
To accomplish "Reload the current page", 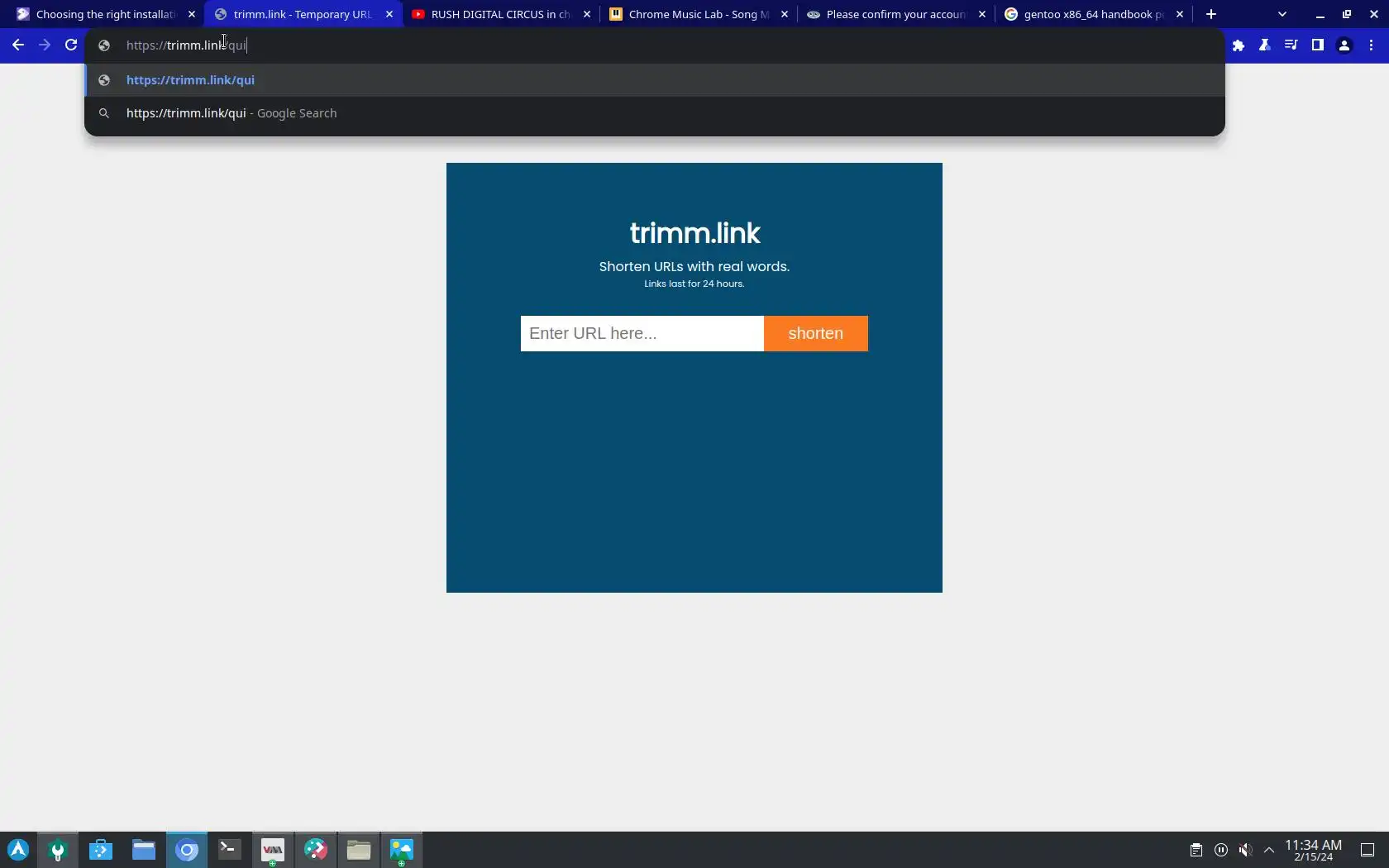I will pyautogui.click(x=71, y=45).
